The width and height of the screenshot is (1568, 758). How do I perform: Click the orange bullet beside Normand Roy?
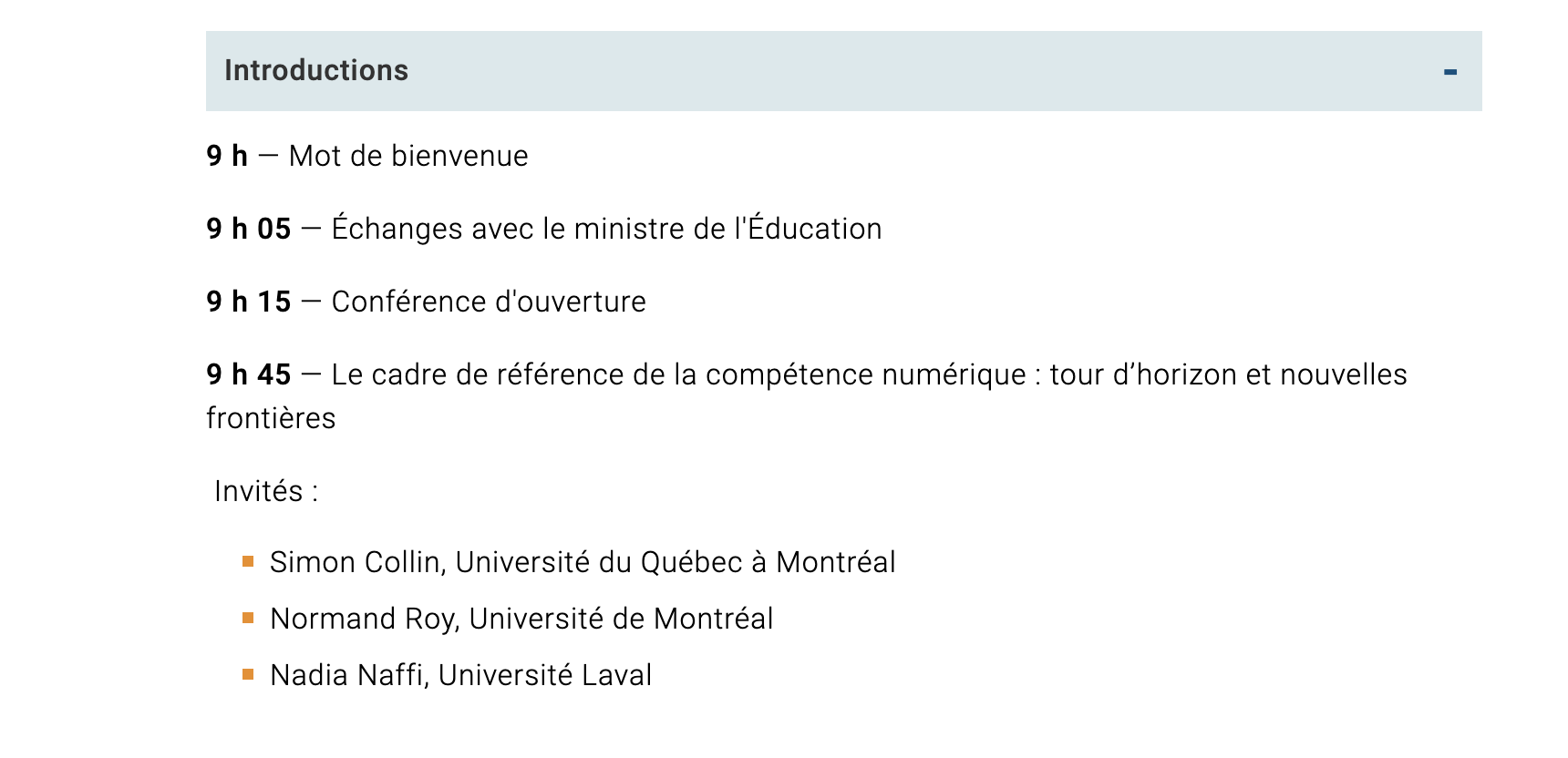pyautogui.click(x=248, y=619)
